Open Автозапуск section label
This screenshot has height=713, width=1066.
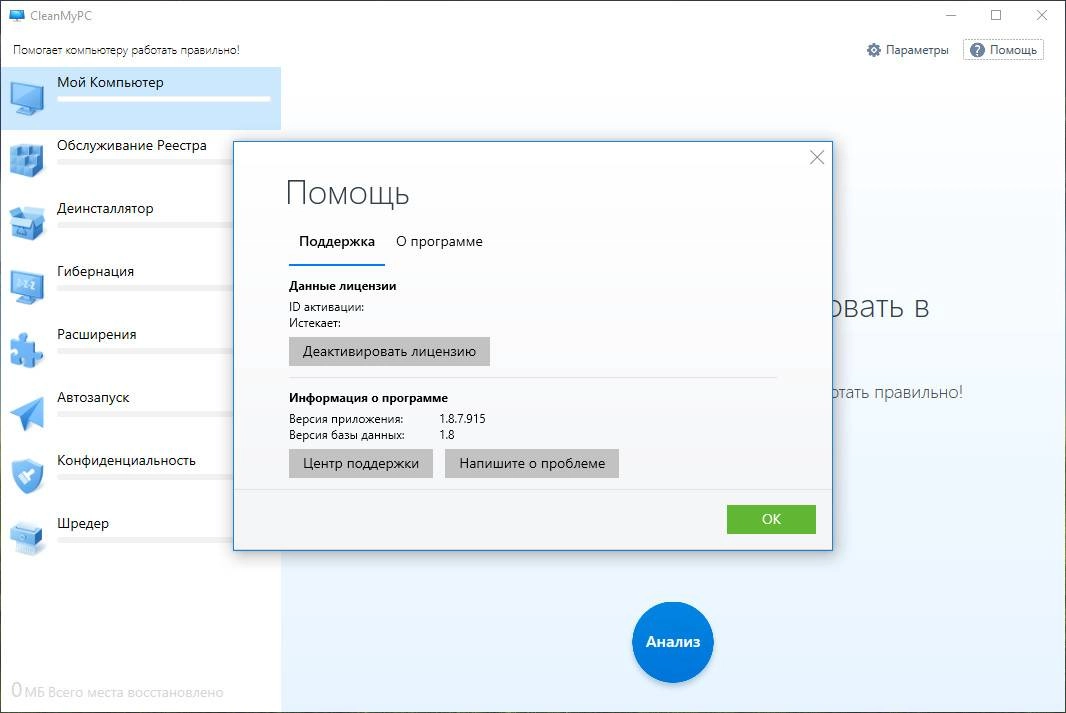coord(93,398)
